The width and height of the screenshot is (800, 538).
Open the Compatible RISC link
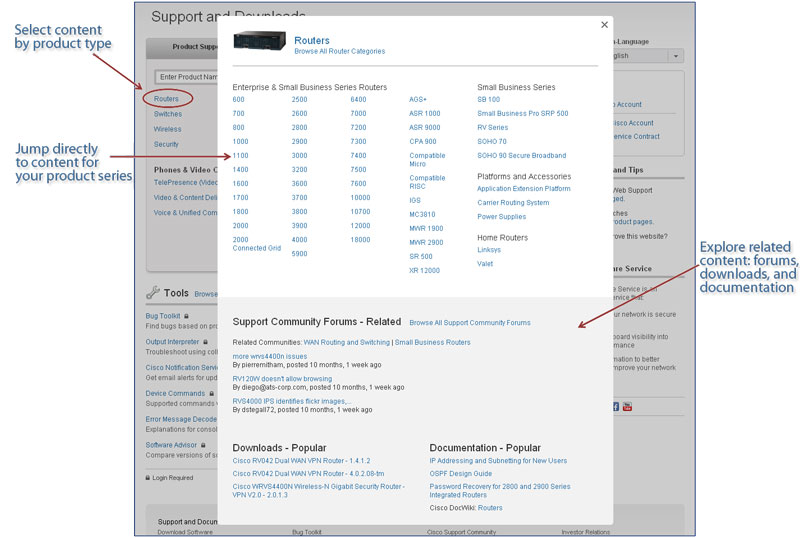(x=427, y=182)
